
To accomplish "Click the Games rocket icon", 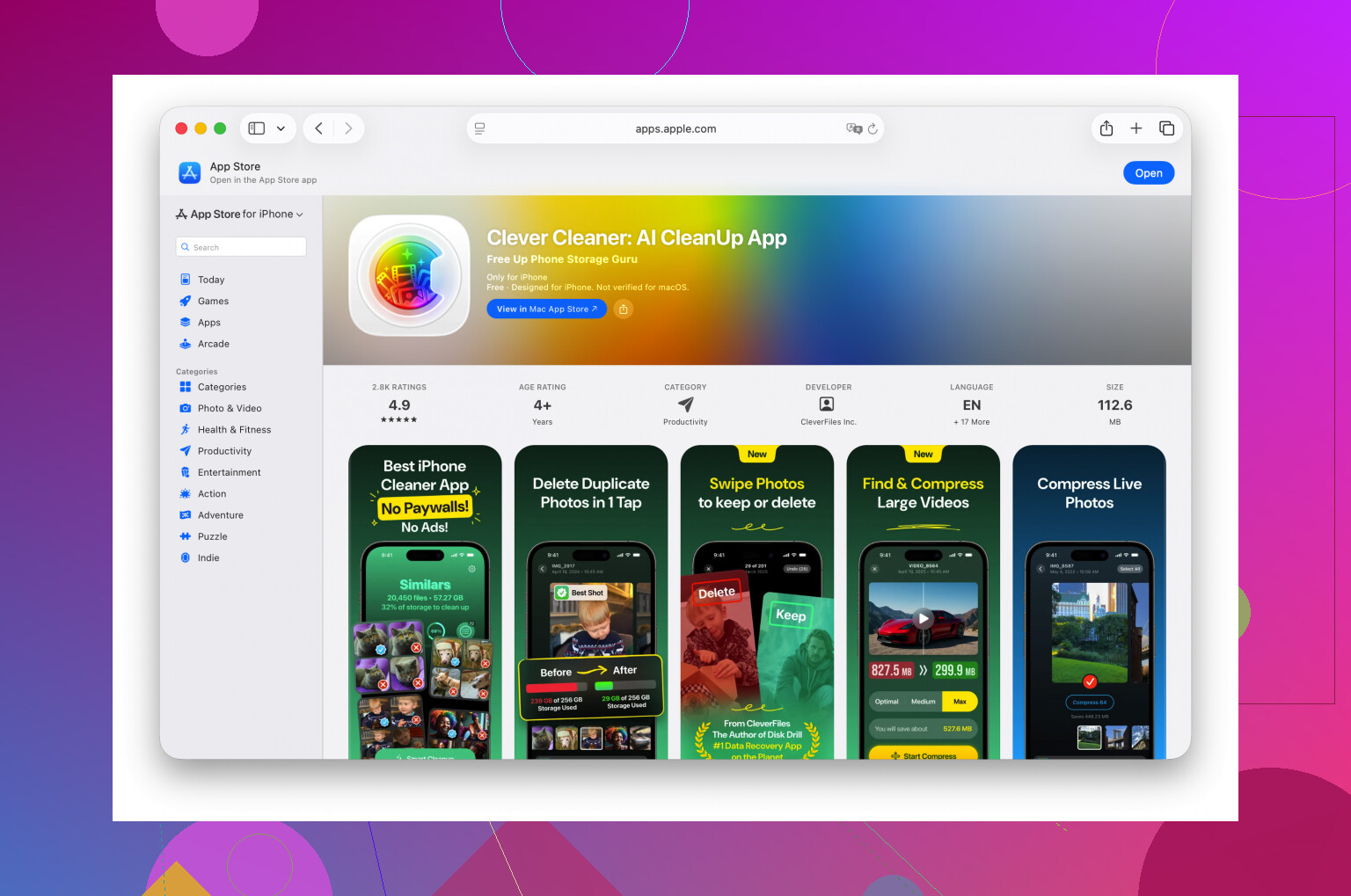I will (186, 301).
